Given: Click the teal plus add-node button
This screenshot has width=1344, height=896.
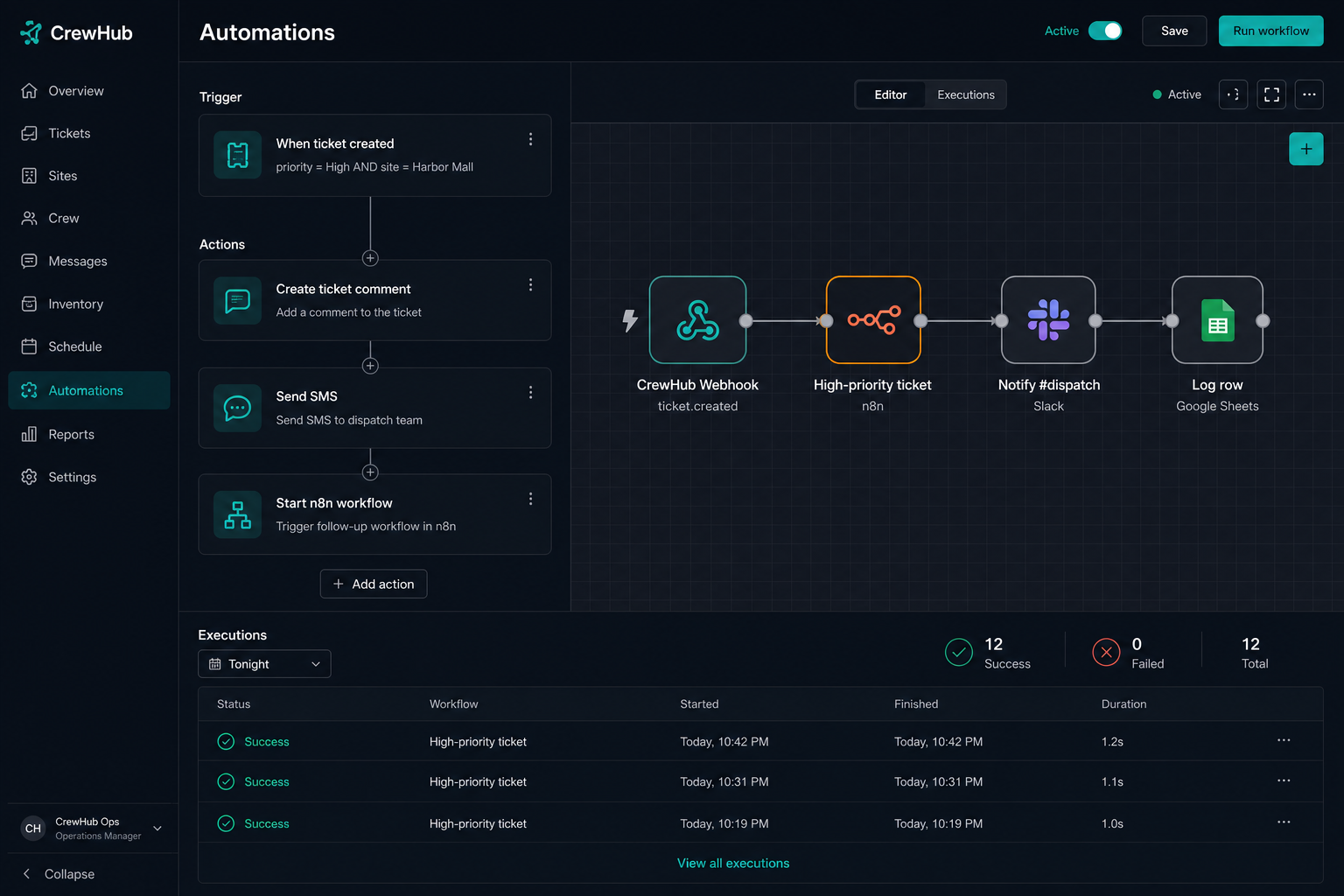Looking at the screenshot, I should click(x=1305, y=149).
